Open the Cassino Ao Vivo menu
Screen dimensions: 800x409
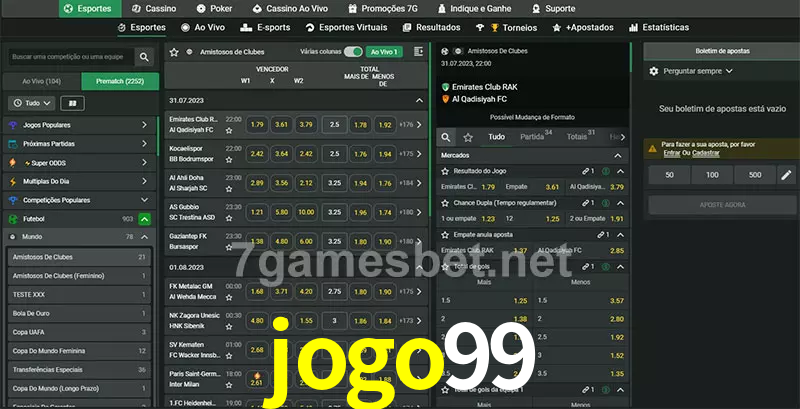click(297, 8)
